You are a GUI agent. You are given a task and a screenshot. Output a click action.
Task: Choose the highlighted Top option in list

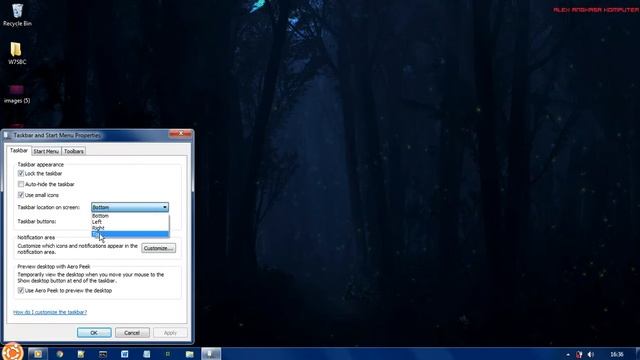click(130, 234)
